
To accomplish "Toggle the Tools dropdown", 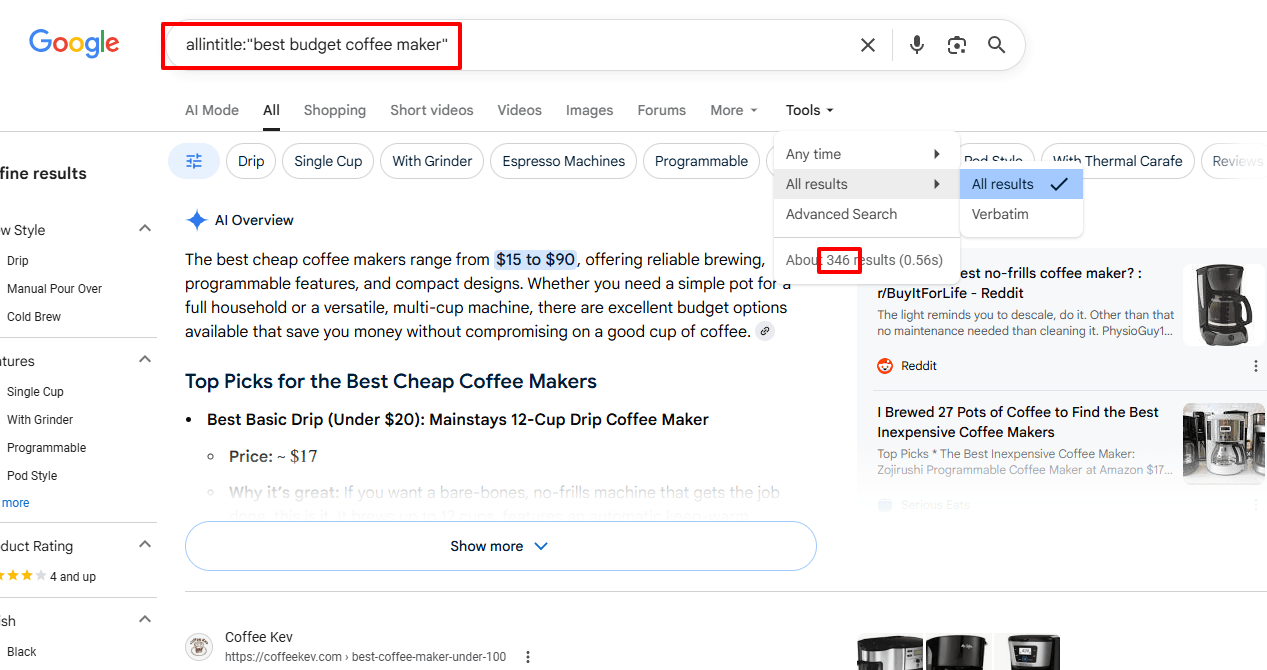I will tap(810, 110).
